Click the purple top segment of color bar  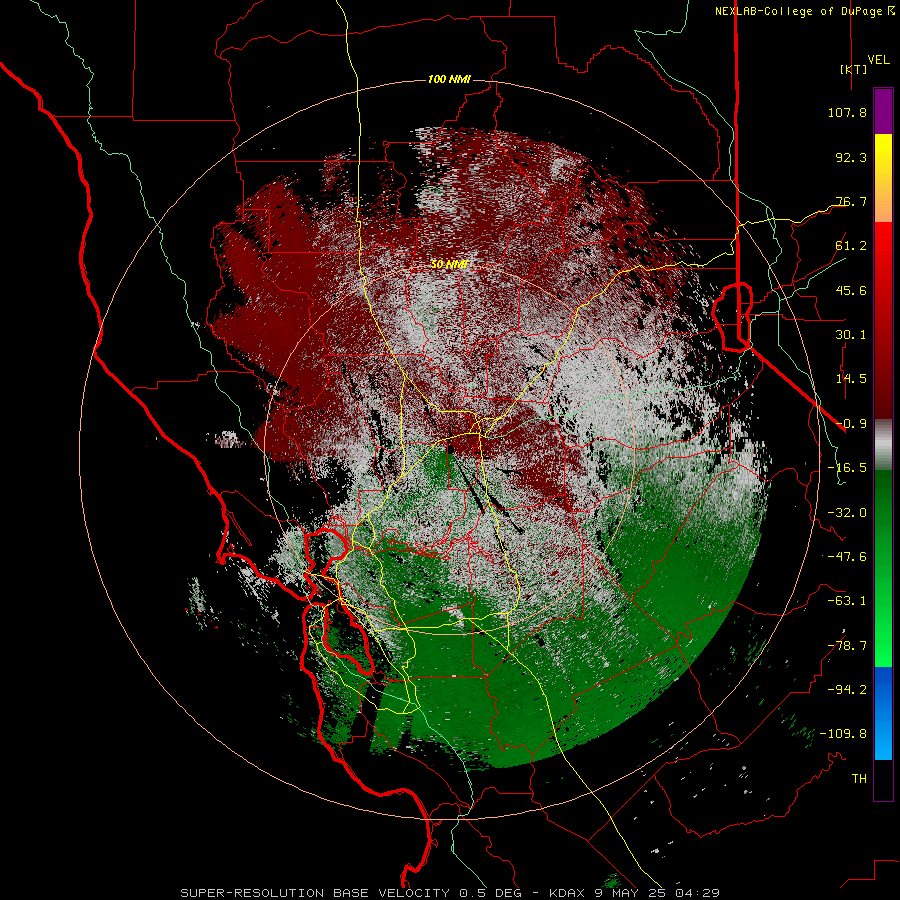(883, 112)
